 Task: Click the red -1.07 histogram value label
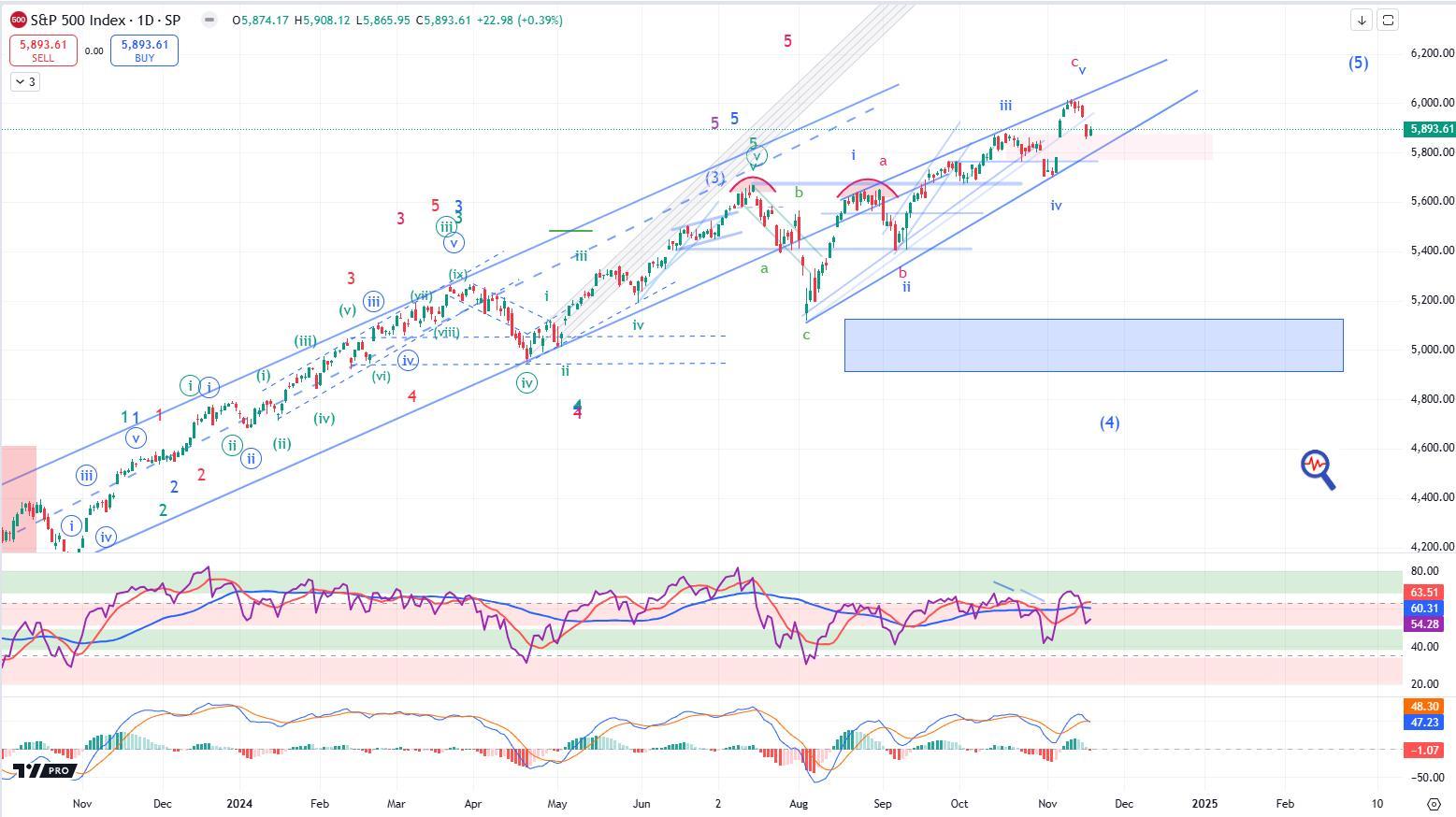click(x=1424, y=750)
